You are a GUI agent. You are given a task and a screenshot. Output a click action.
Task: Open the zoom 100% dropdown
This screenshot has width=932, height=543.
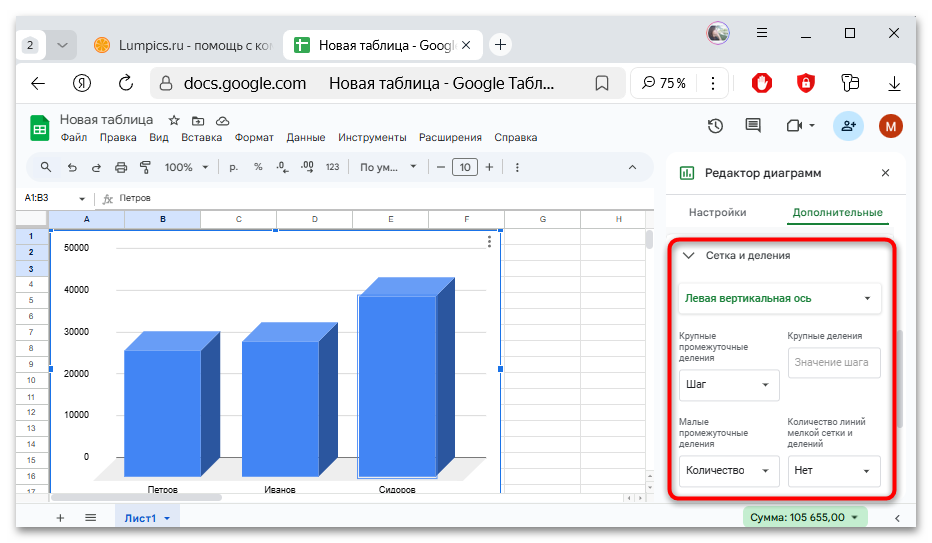(x=187, y=167)
